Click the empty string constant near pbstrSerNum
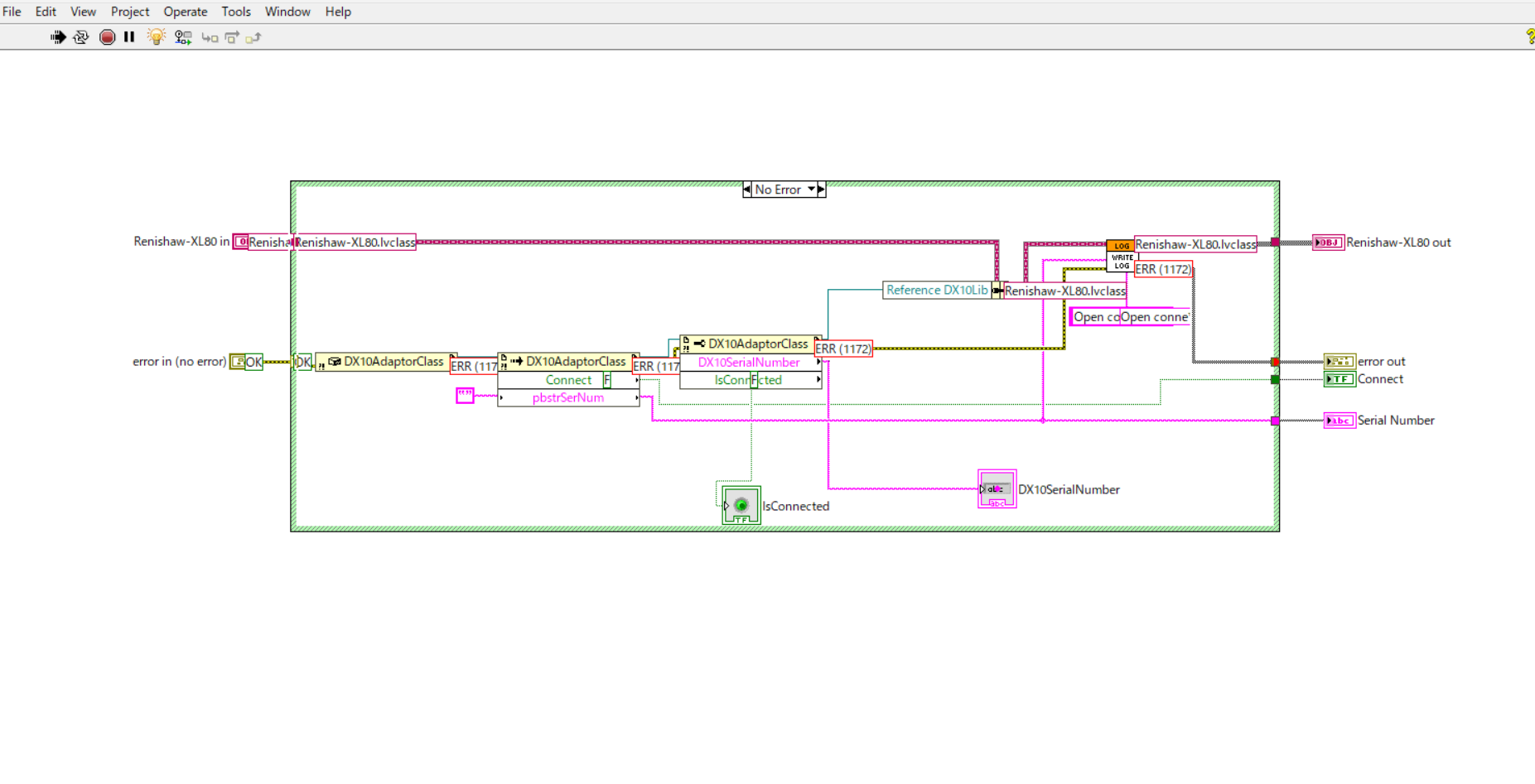 click(465, 396)
